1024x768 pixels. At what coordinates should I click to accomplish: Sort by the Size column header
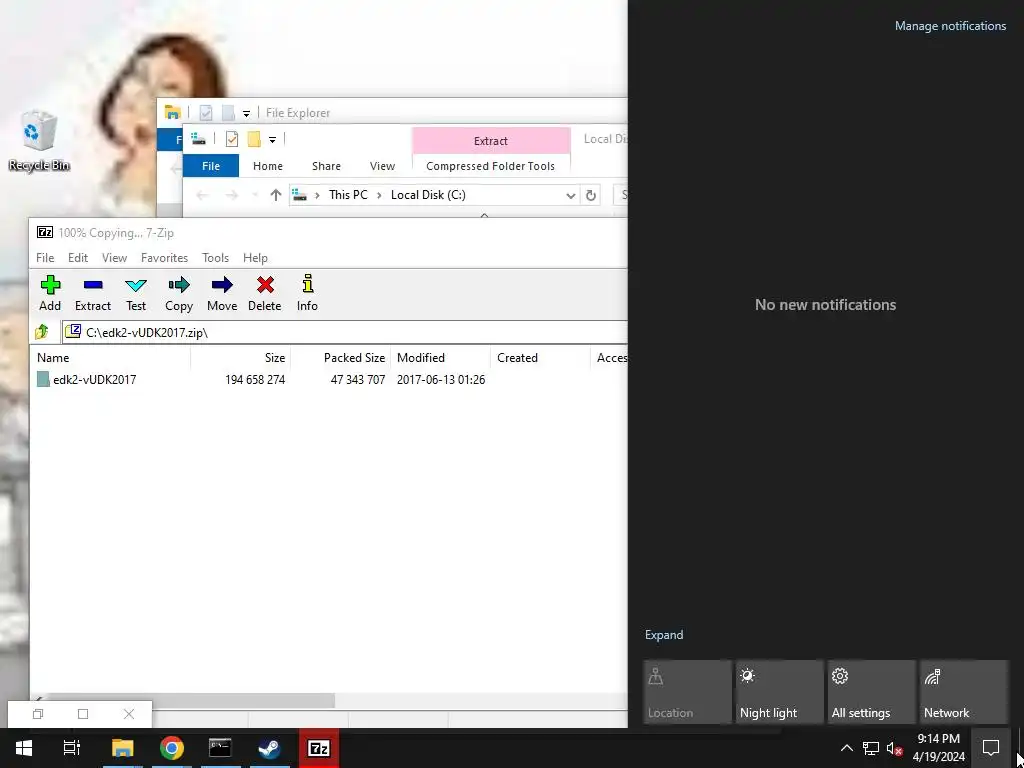[240, 358]
